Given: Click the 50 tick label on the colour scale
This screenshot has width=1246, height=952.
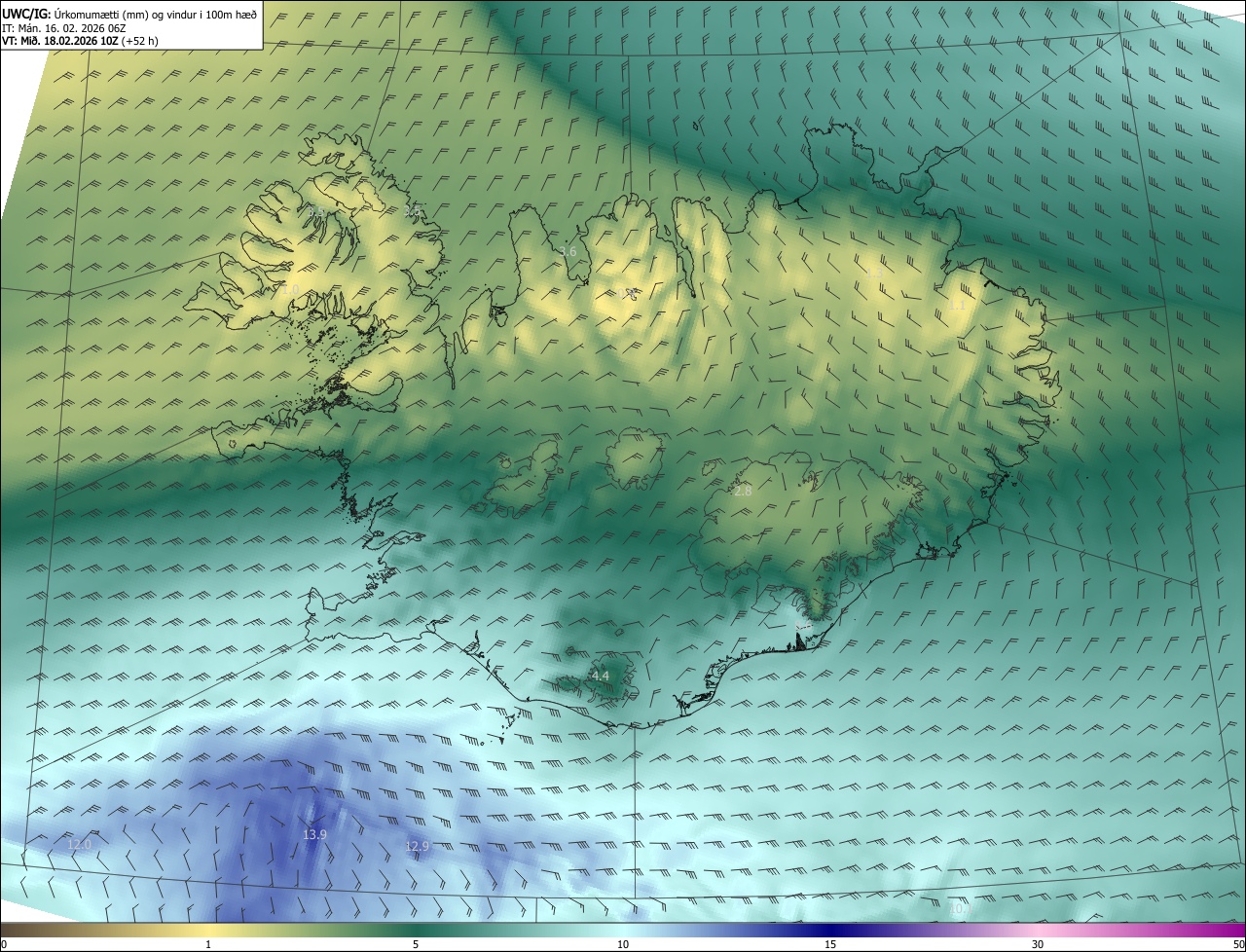Looking at the screenshot, I should [x=1238, y=944].
